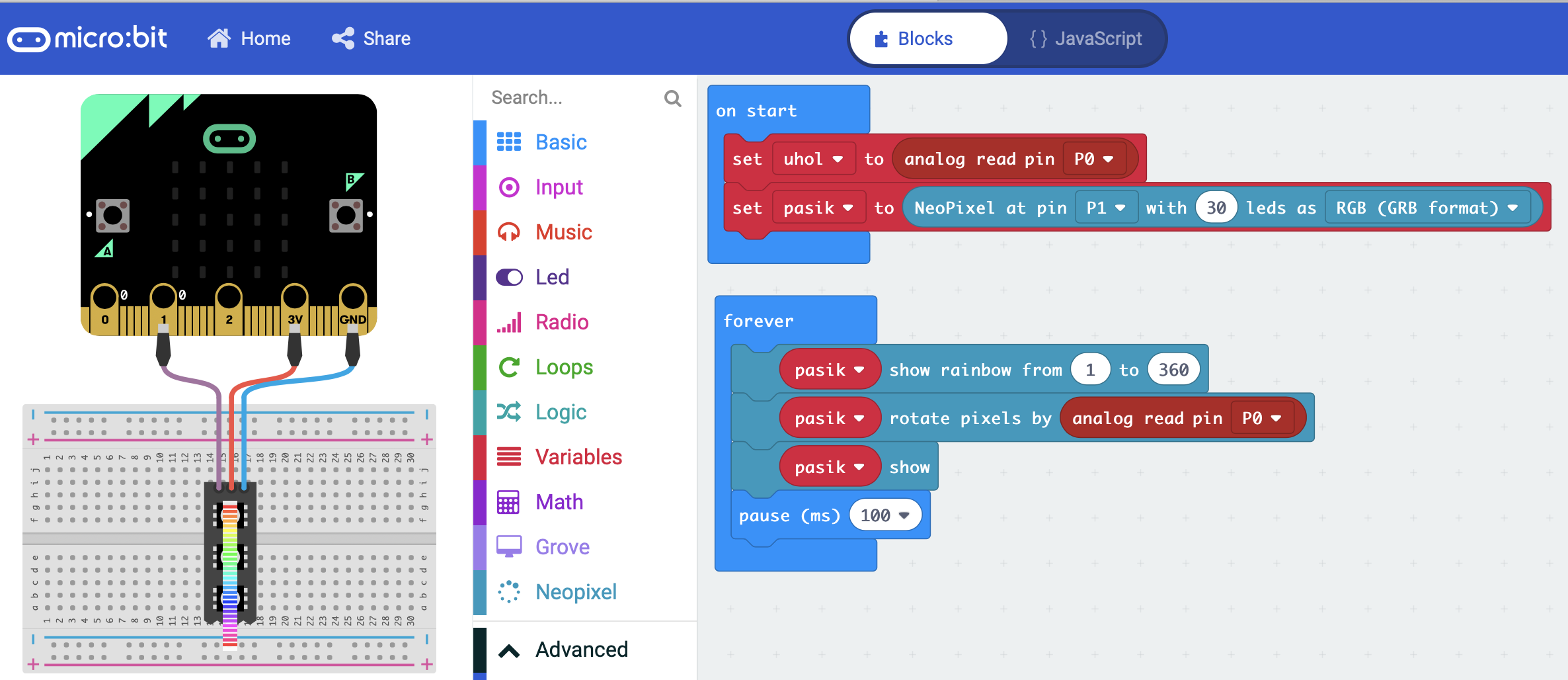Open the Loops blocks category

[564, 367]
